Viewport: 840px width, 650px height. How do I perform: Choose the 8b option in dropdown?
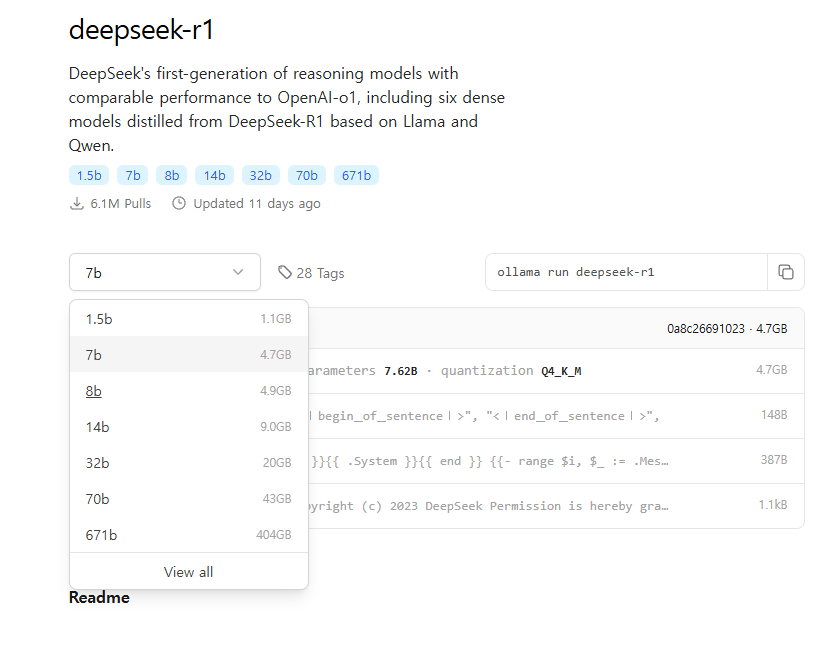coord(188,391)
